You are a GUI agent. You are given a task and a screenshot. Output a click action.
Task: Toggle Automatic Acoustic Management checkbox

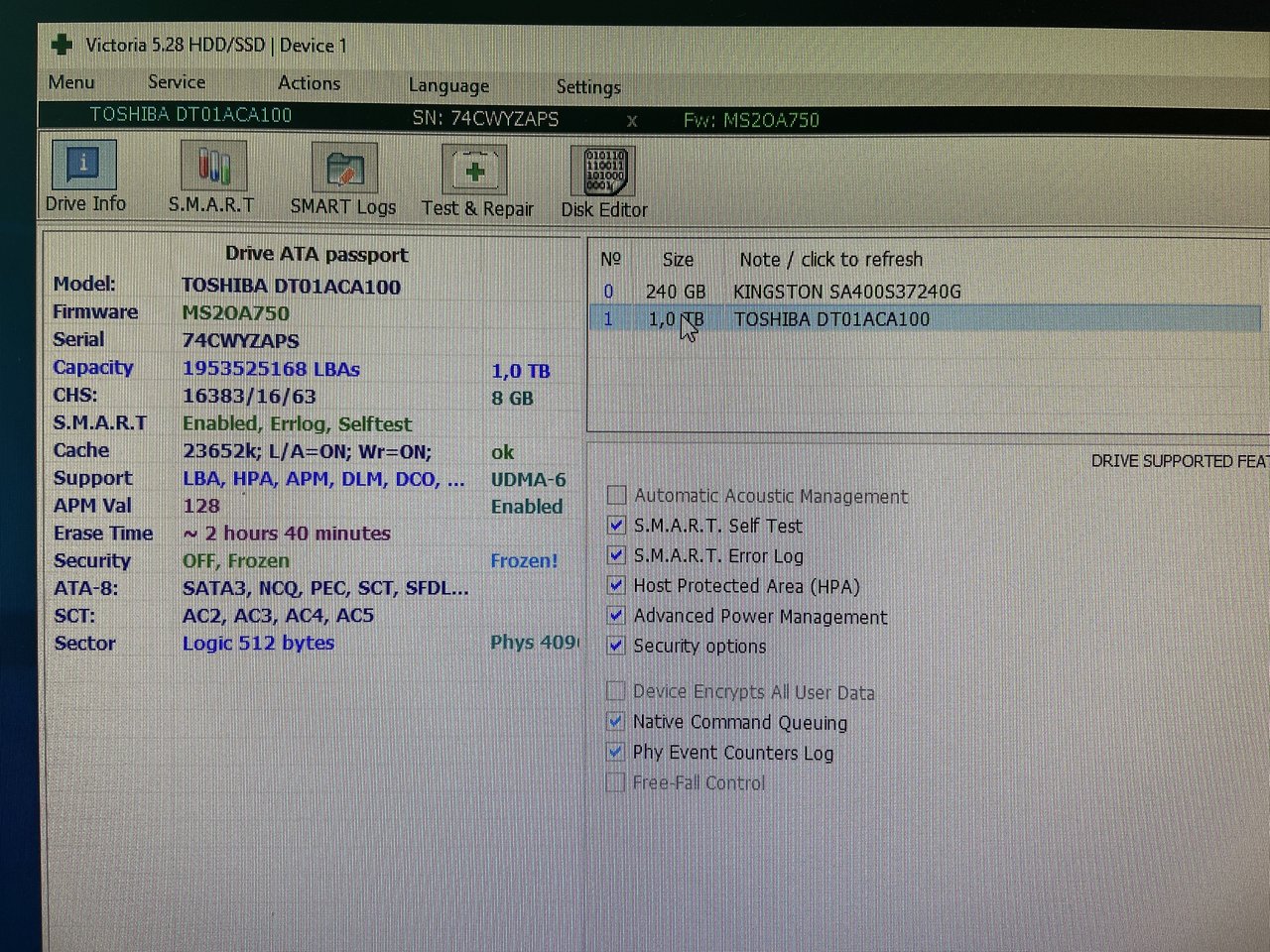(616, 495)
